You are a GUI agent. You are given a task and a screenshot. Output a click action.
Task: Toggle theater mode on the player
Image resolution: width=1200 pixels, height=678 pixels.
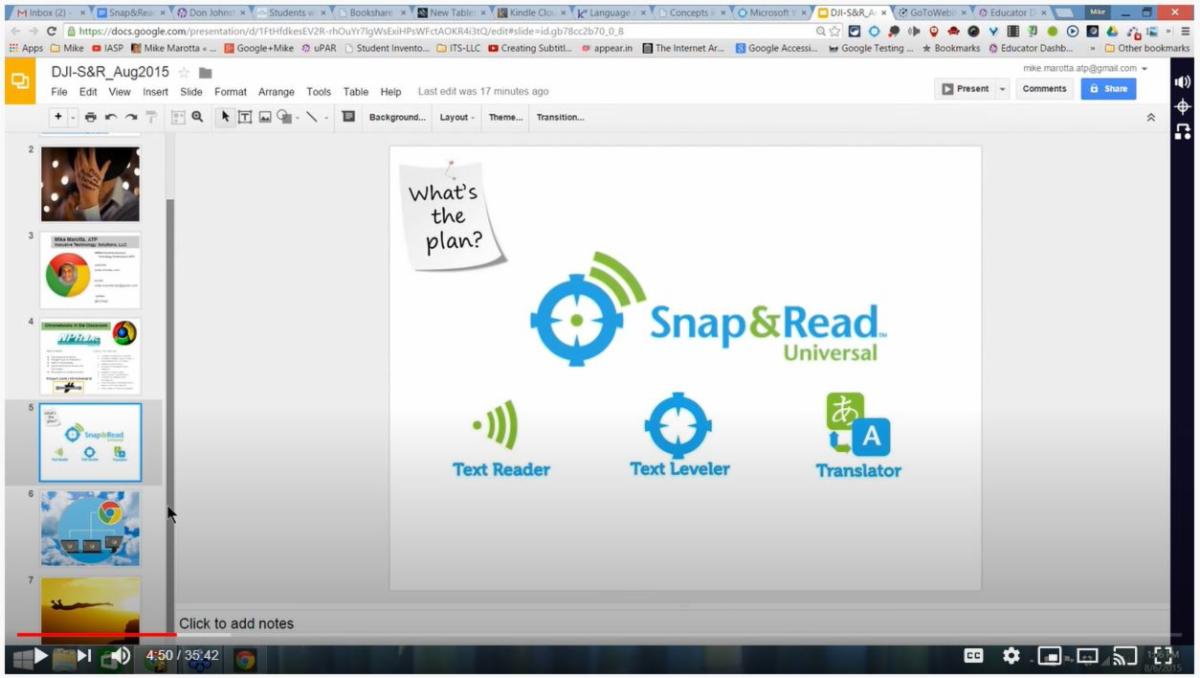(x=1087, y=656)
